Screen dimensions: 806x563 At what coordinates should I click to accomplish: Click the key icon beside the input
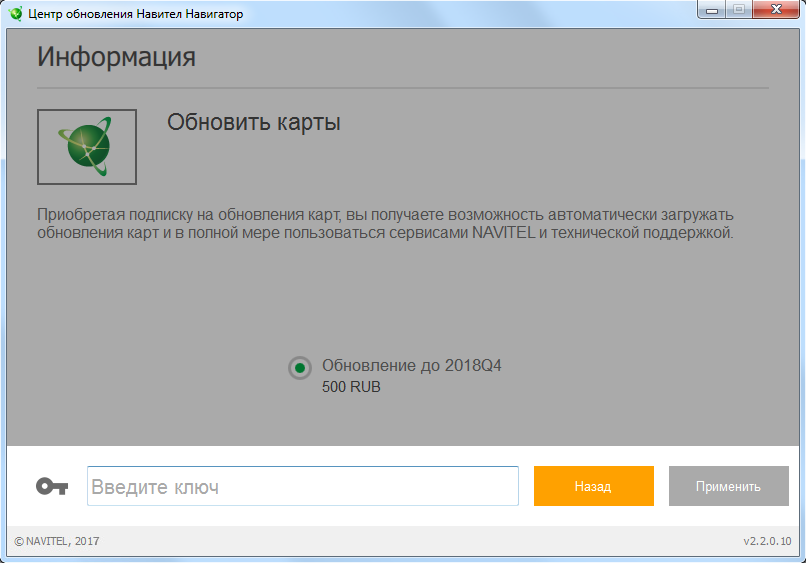click(52, 486)
